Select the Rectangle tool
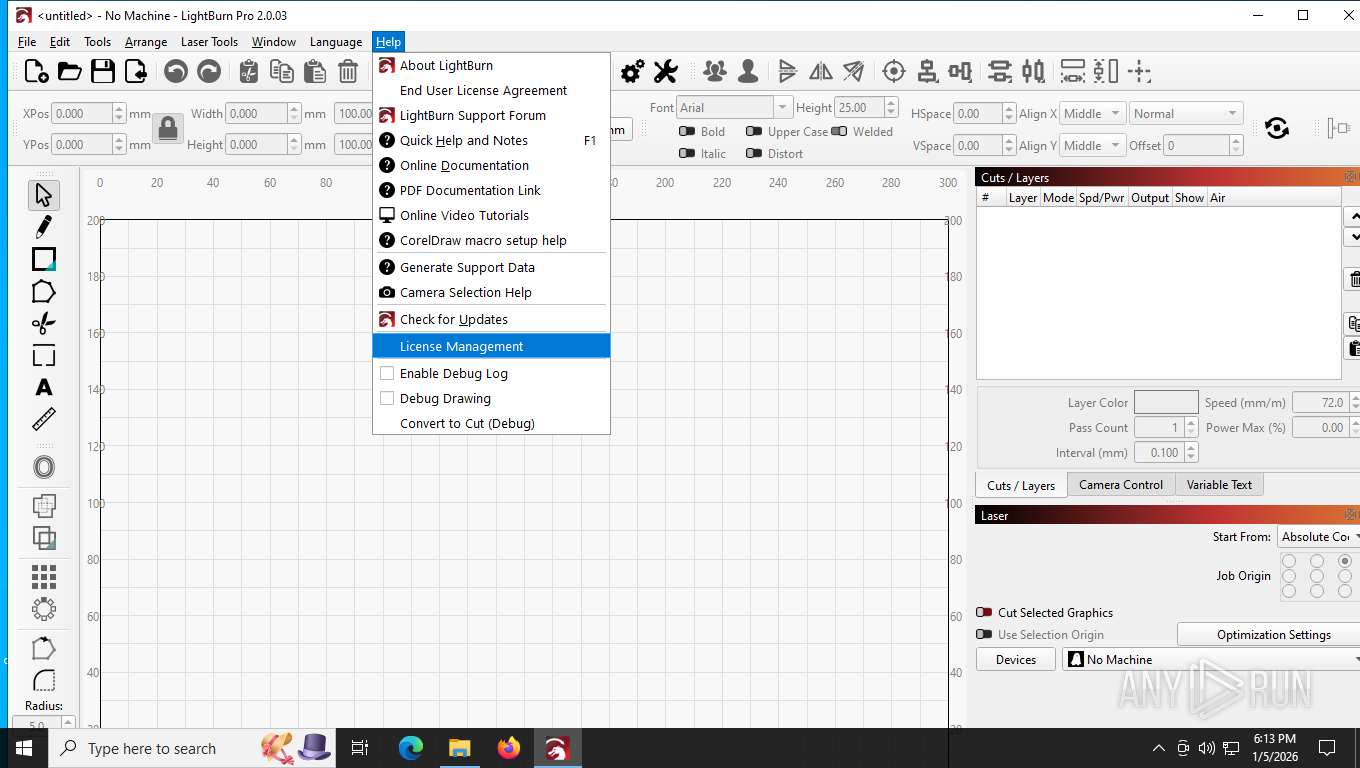Image resolution: width=1360 pixels, height=768 pixels. (43, 259)
